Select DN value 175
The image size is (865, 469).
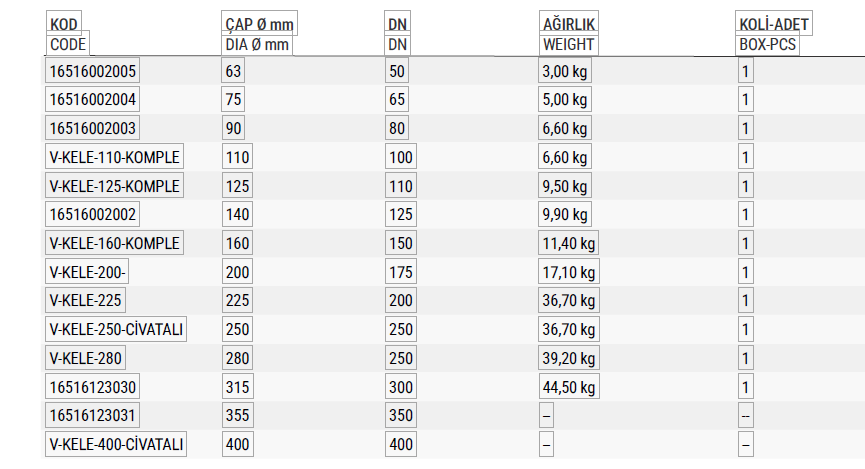point(401,272)
